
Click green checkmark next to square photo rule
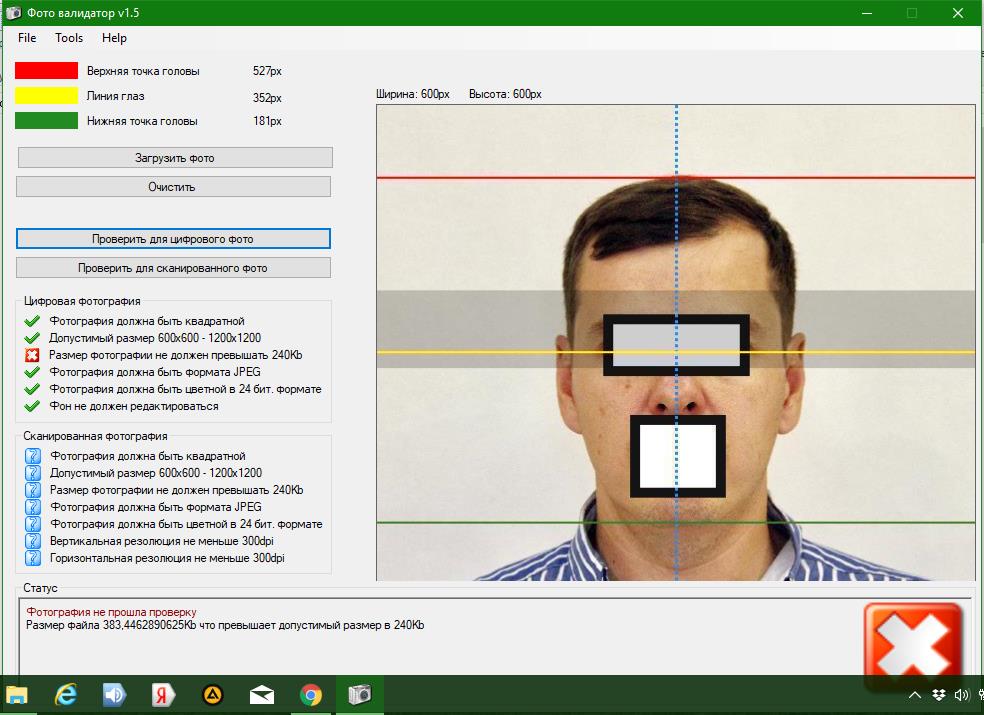tap(32, 321)
